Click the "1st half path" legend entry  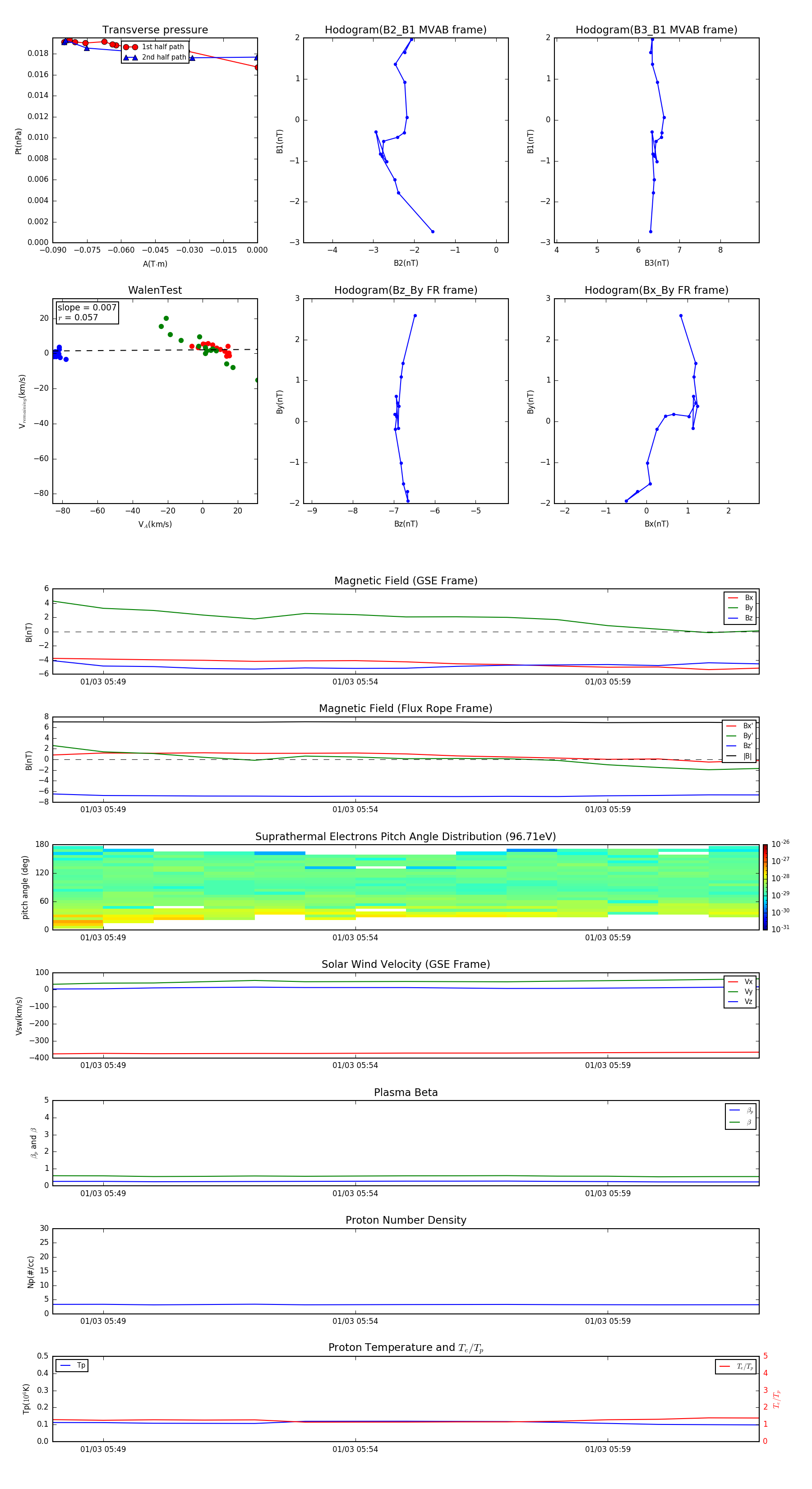pyautogui.click(x=154, y=47)
